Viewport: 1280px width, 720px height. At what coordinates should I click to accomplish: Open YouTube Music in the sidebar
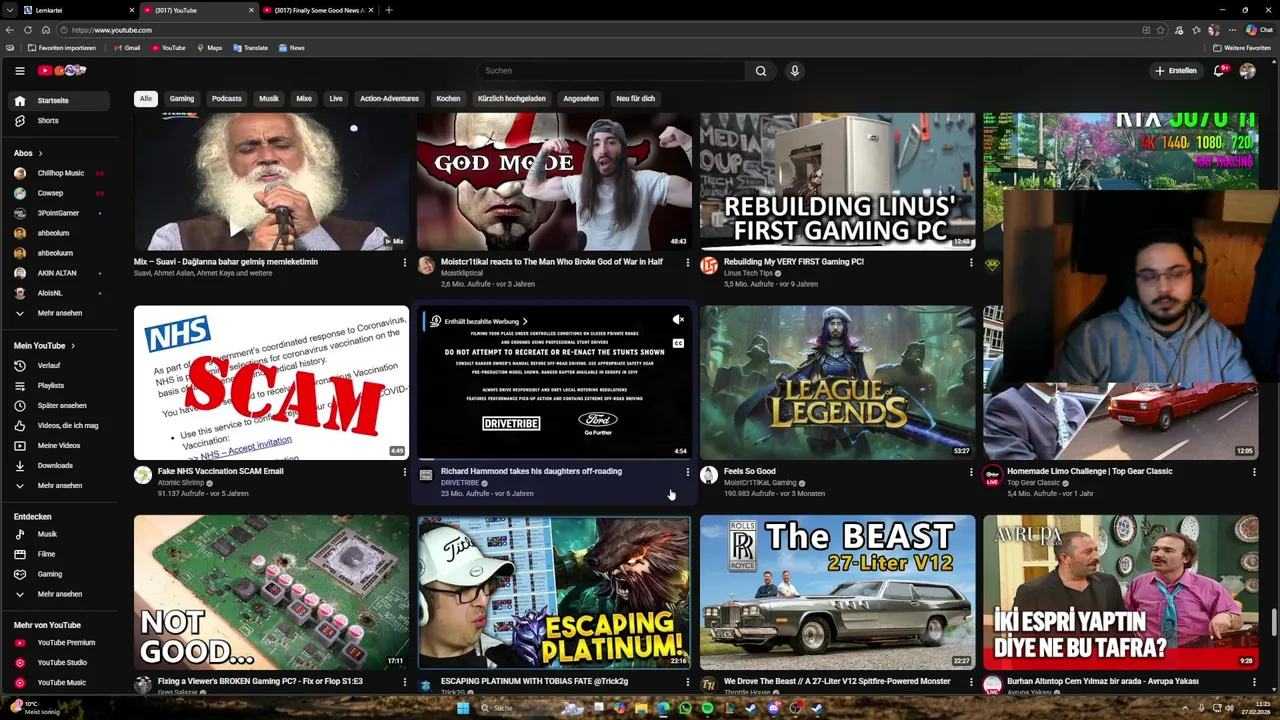(x=60, y=683)
